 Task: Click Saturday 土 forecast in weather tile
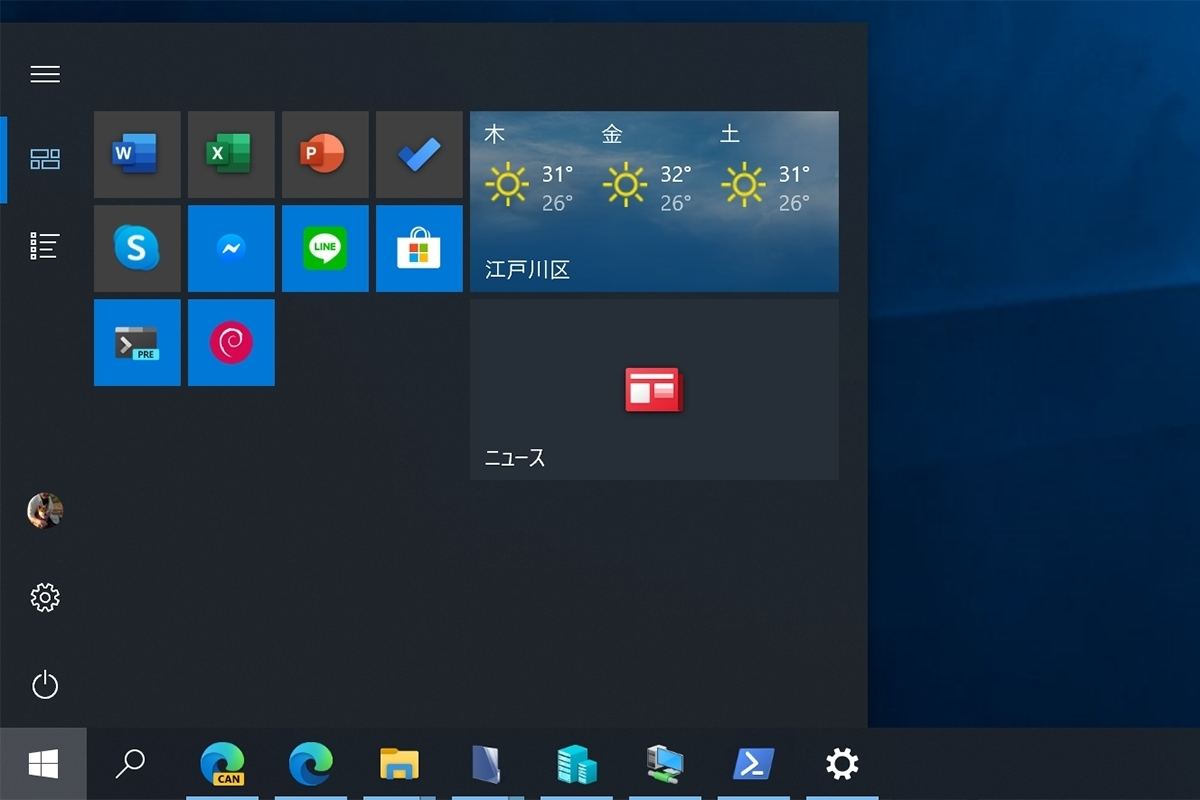pyautogui.click(x=766, y=168)
